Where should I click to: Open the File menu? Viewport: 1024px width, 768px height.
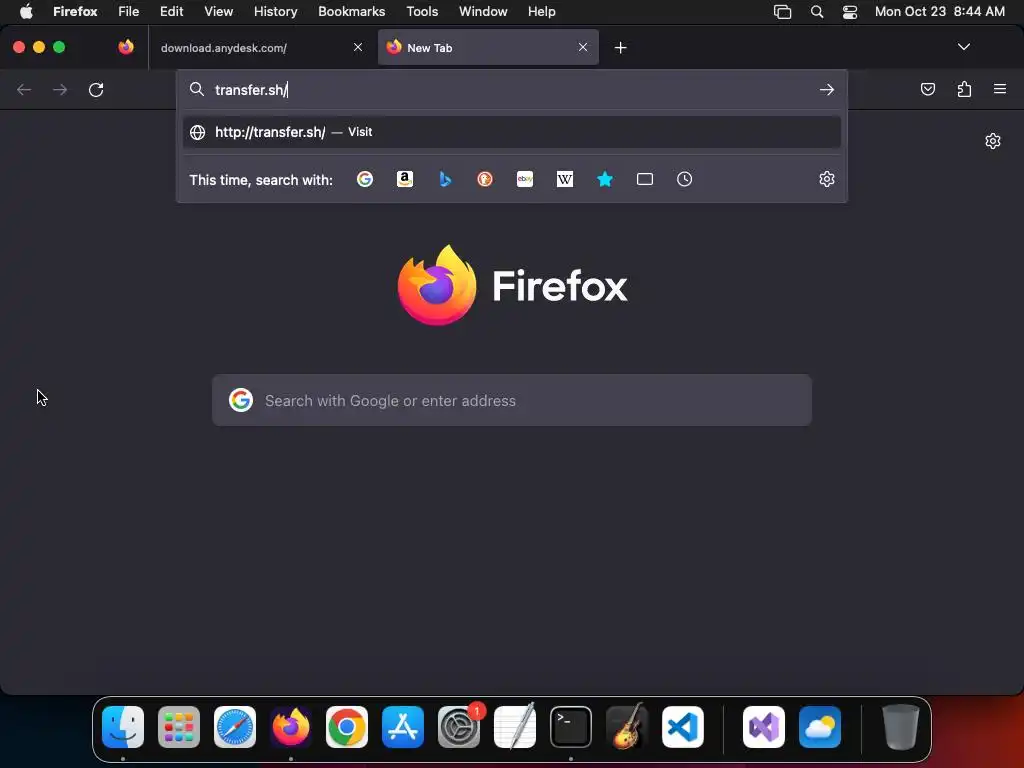(x=128, y=11)
